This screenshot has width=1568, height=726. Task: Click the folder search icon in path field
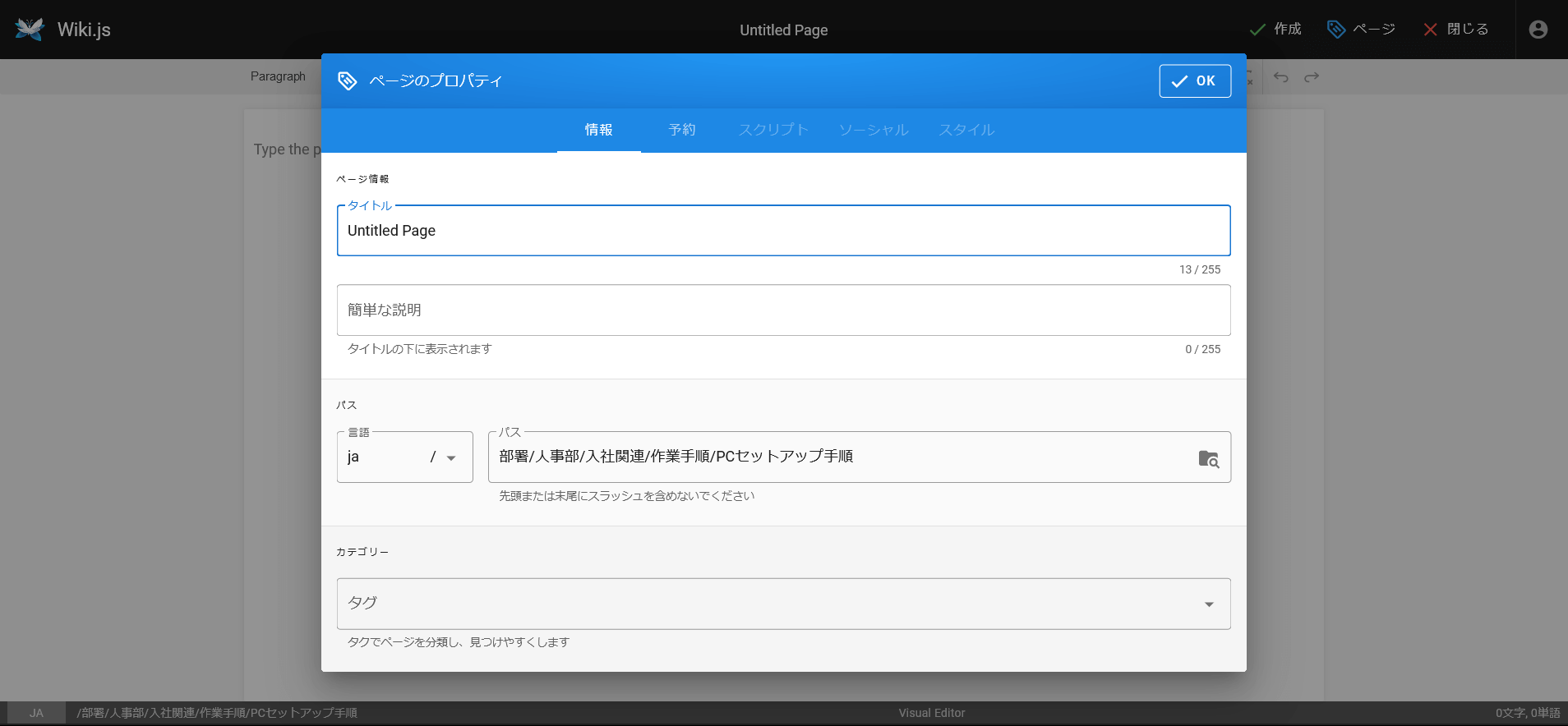pos(1208,458)
